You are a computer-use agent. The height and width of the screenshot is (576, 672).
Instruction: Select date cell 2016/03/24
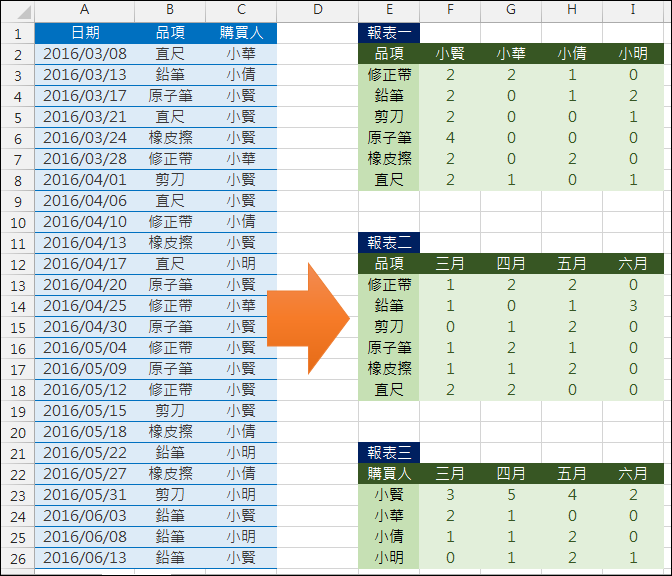[x=84, y=138]
